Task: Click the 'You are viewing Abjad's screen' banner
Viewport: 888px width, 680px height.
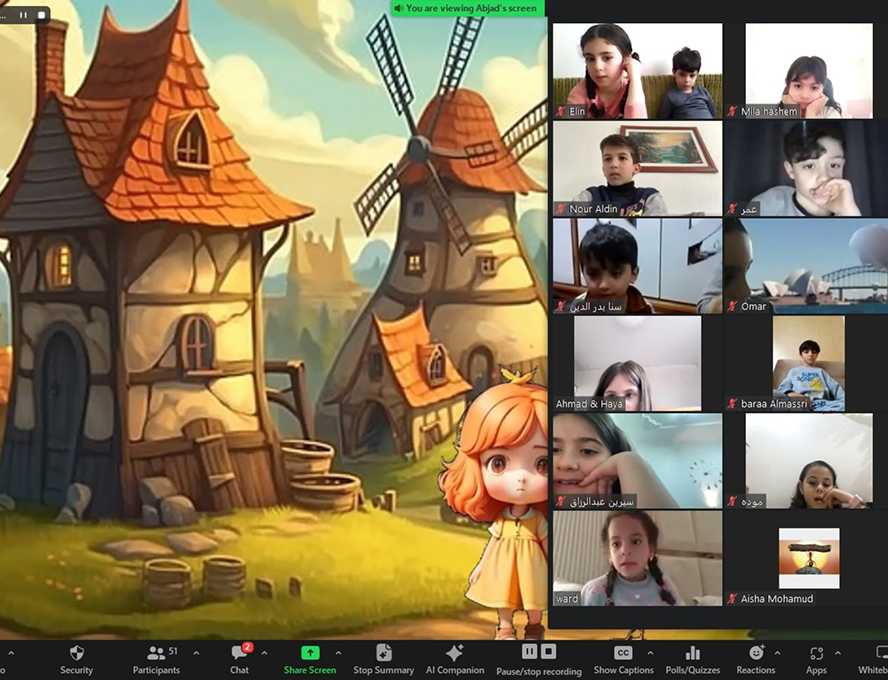Action: click(x=467, y=8)
